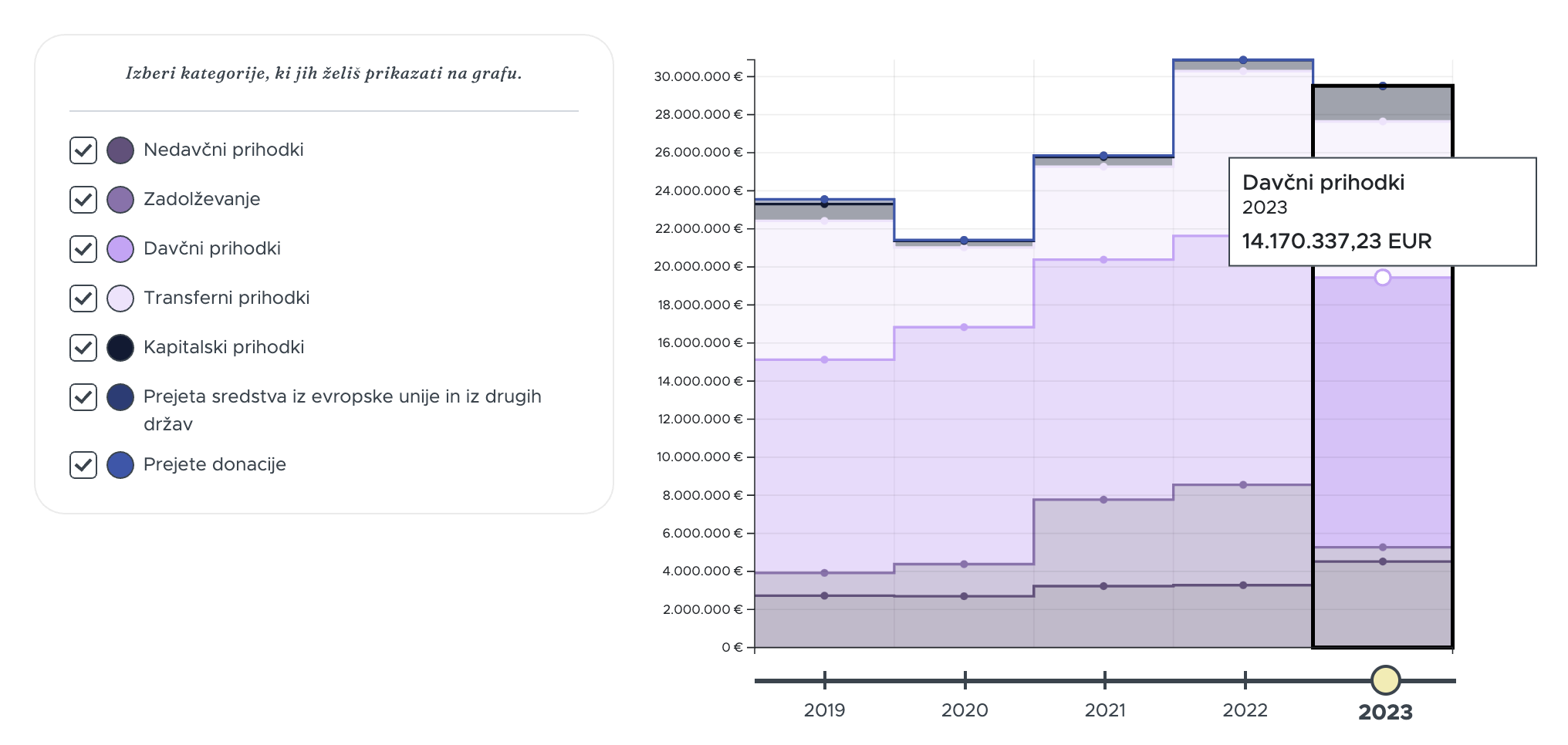Viewport: 1568px width, 745px height.
Task: Click the Nedavčni prihodki color circle
Action: click(120, 150)
